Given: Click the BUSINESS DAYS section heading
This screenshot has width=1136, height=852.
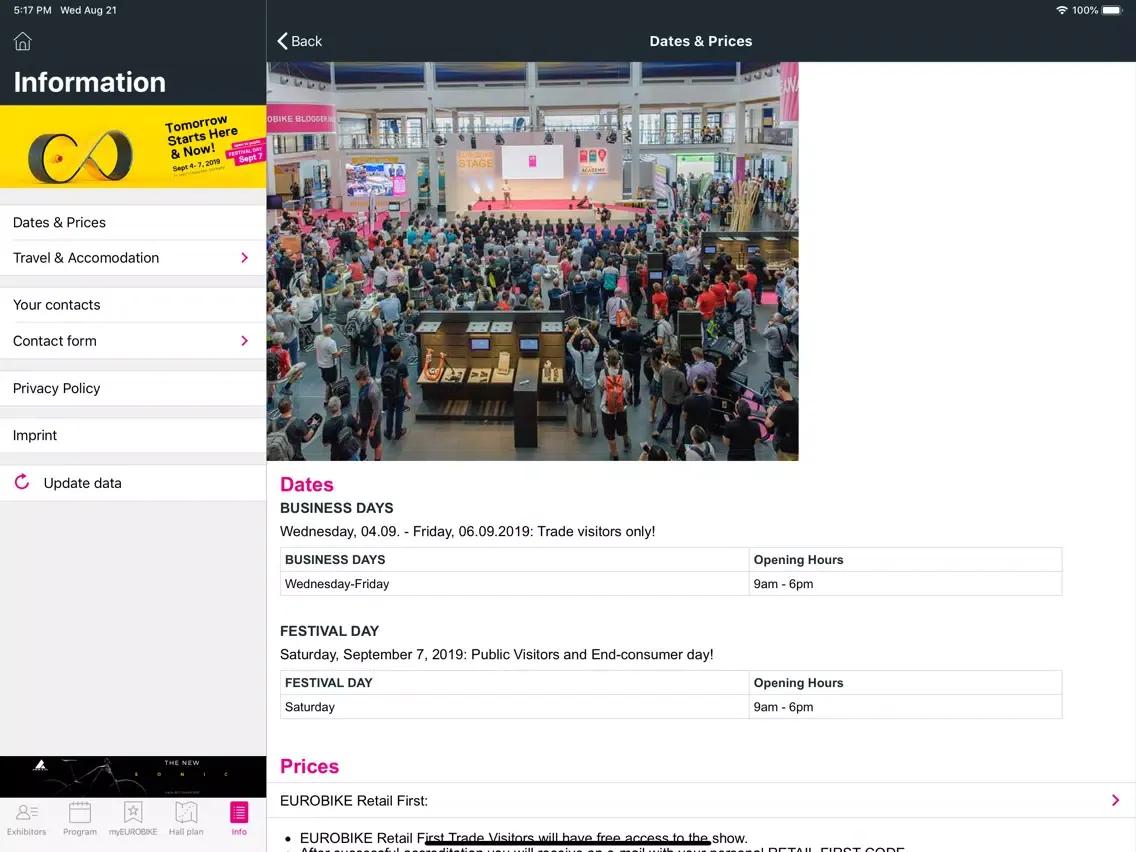Looking at the screenshot, I should tap(337, 508).
